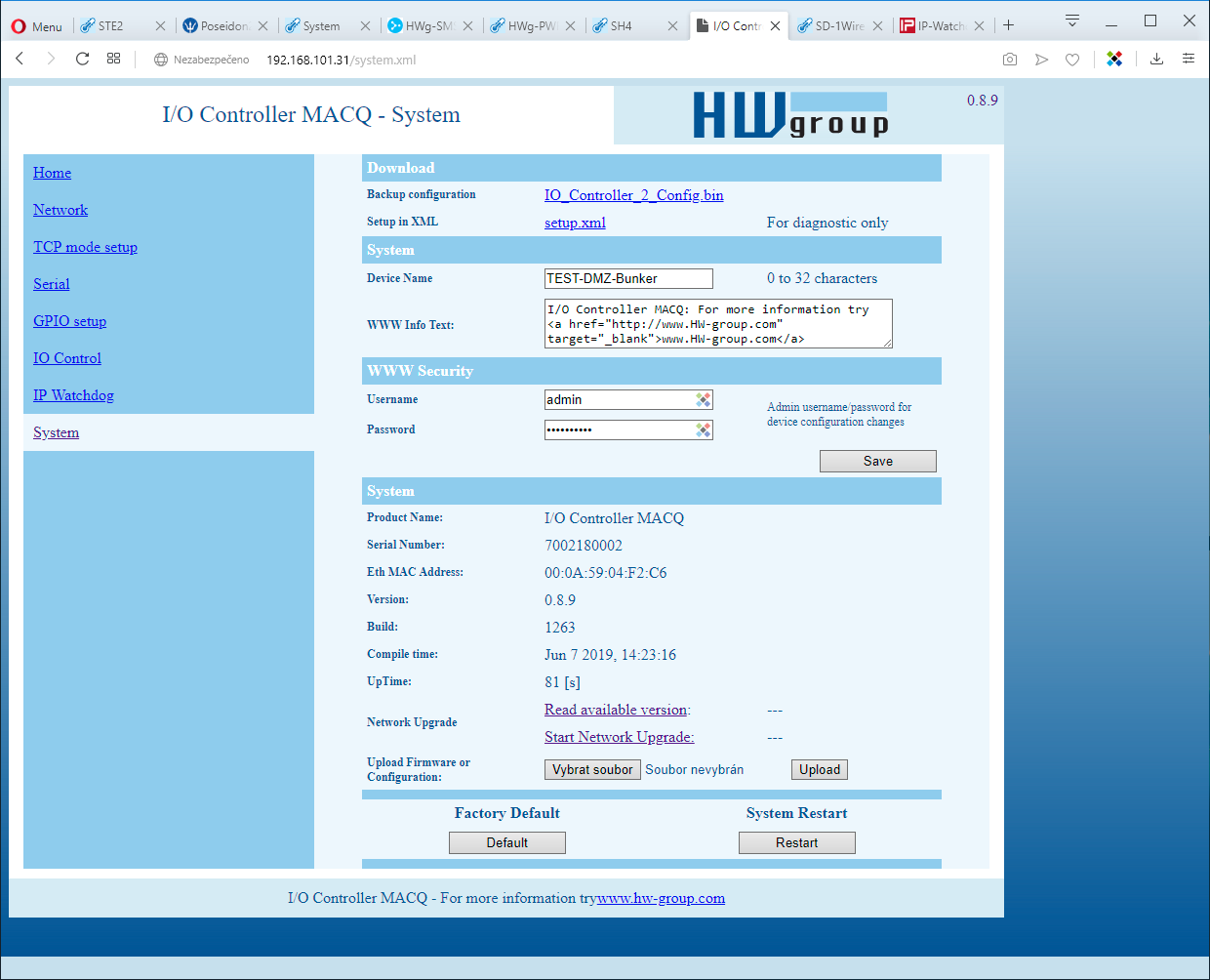Go back to the previous page
This screenshot has width=1210, height=980.
[x=20, y=60]
